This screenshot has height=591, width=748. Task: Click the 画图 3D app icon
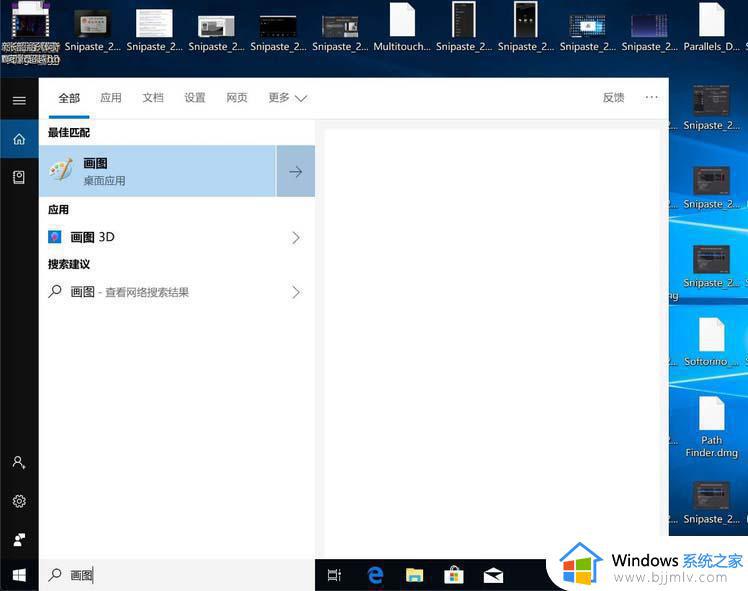pos(55,237)
